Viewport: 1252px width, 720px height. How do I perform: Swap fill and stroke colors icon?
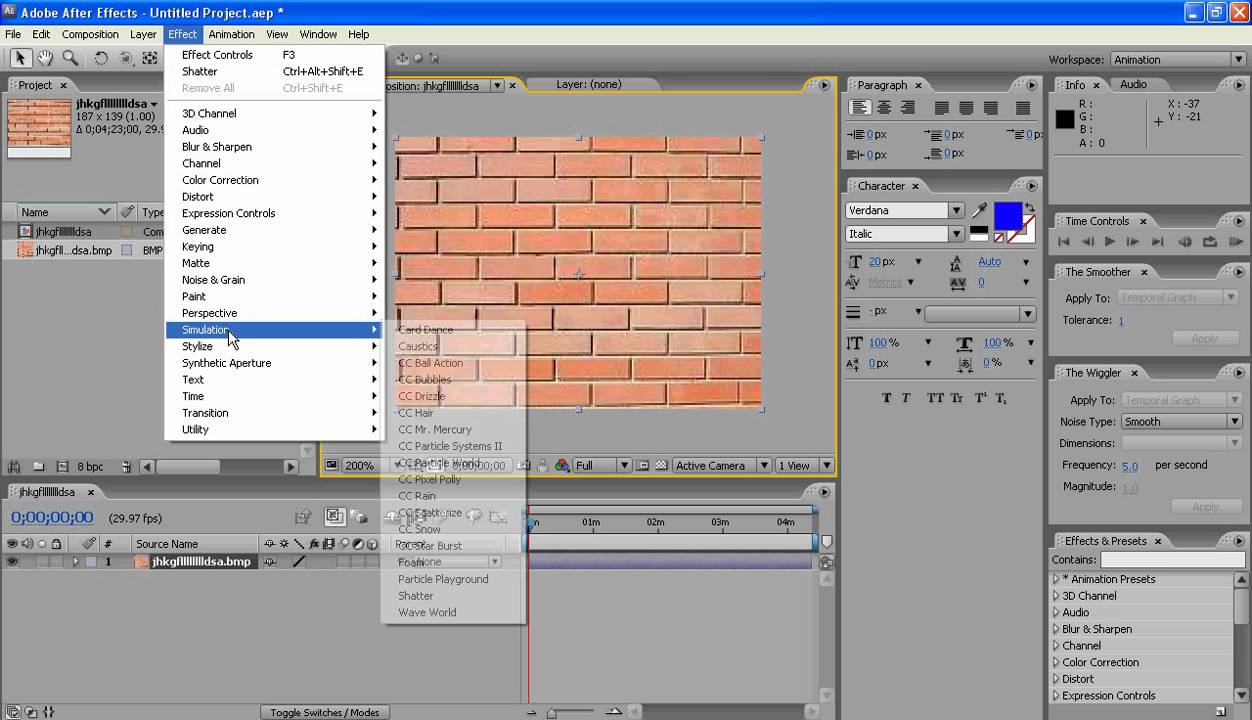point(1029,208)
